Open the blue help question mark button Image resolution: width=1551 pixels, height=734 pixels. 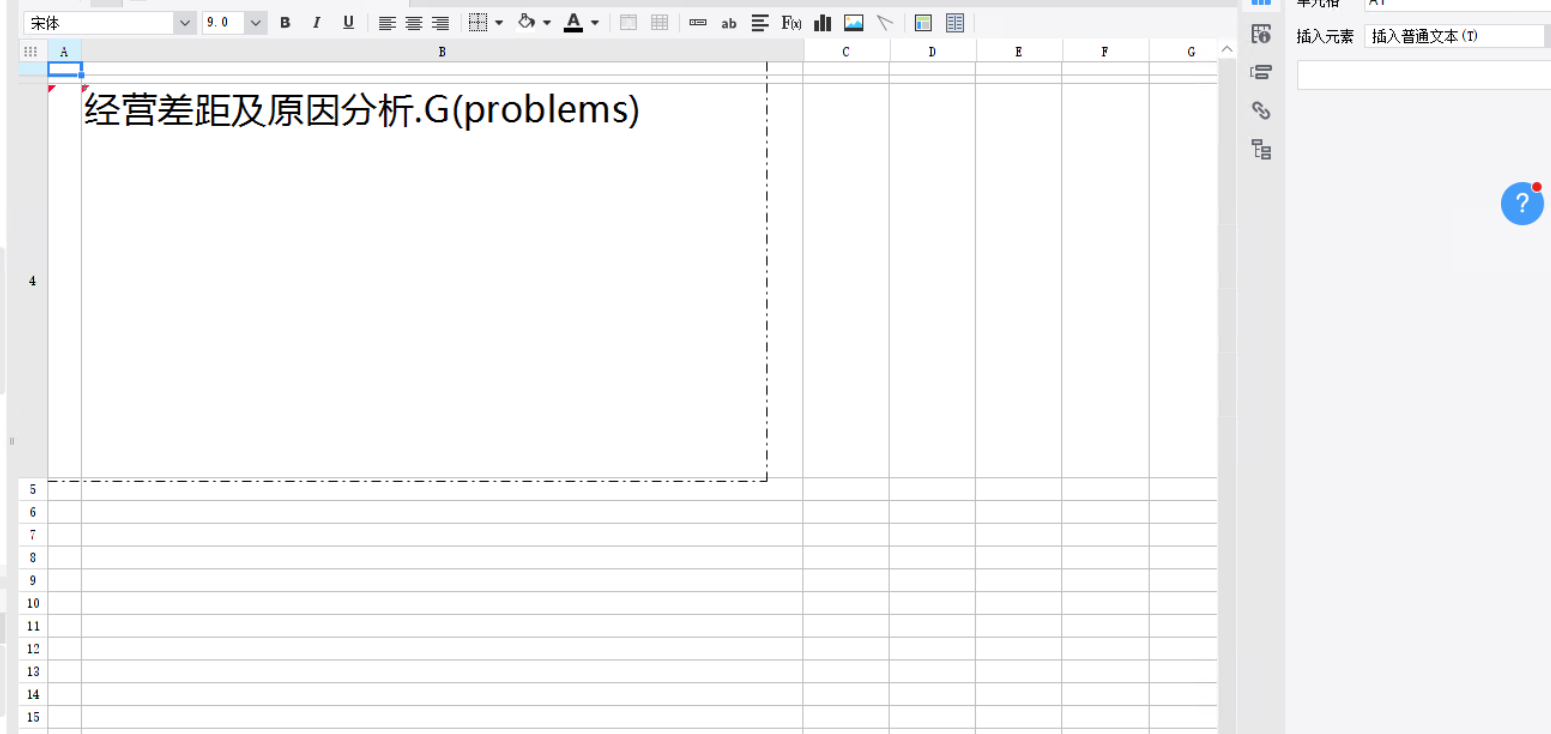(1522, 203)
